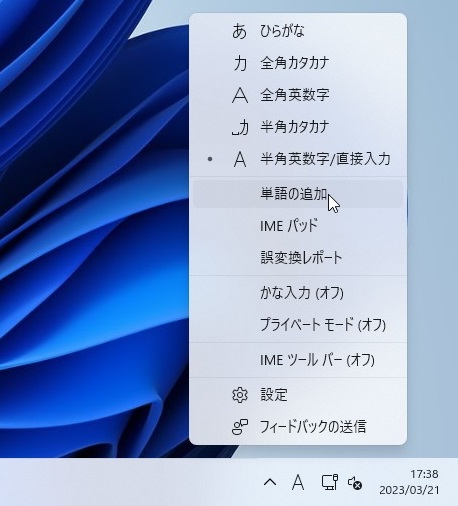Viewport: 458px width, 506px height.
Task: Select 半角英数字/直接入力 radio option
Action: click(x=298, y=159)
